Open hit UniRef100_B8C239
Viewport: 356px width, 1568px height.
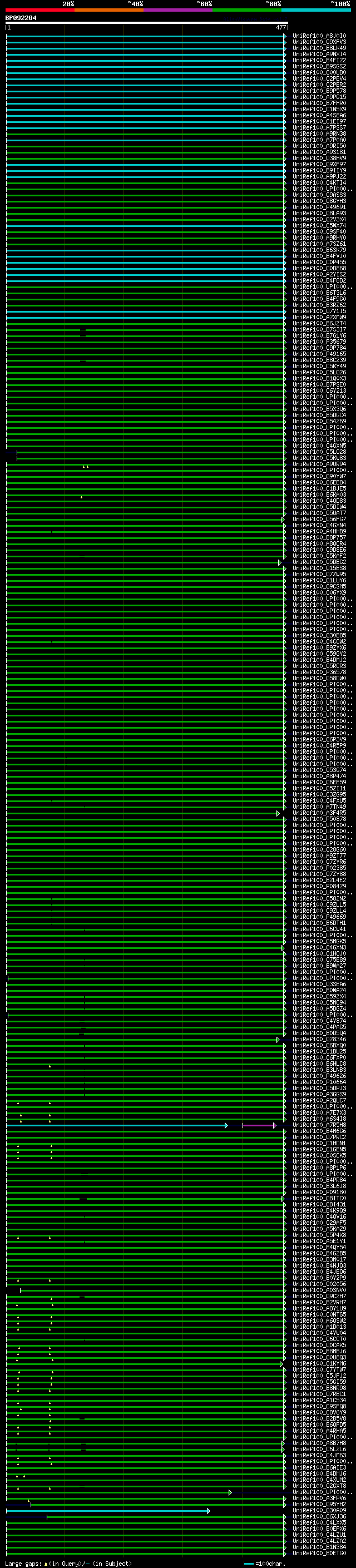319,360
